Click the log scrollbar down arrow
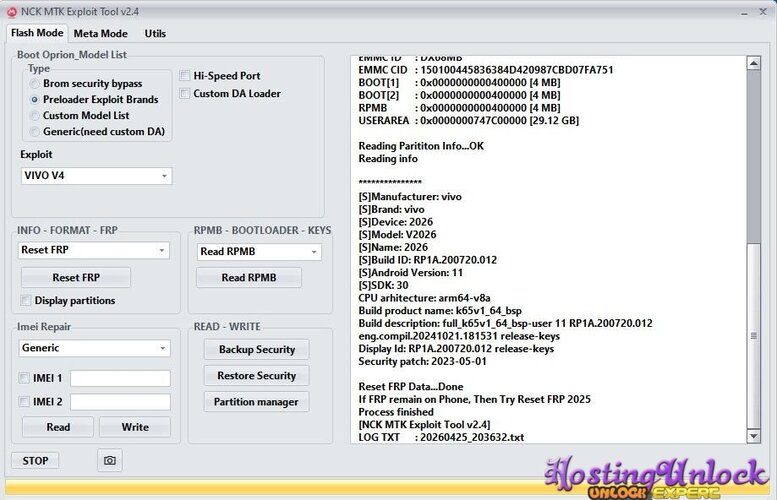Viewport: 777px width, 500px height. [x=754, y=437]
